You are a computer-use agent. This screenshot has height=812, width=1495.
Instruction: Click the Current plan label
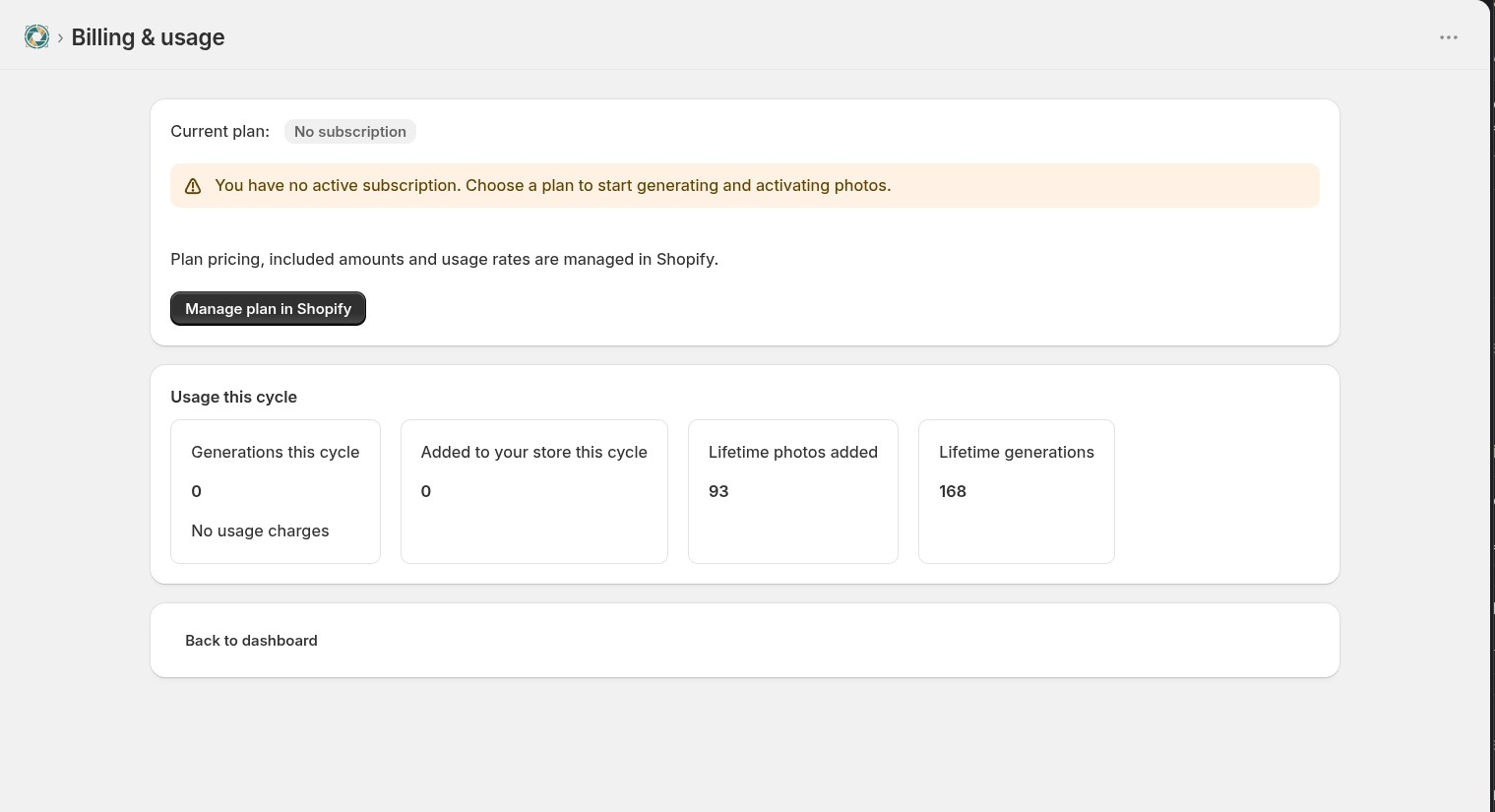point(219,132)
